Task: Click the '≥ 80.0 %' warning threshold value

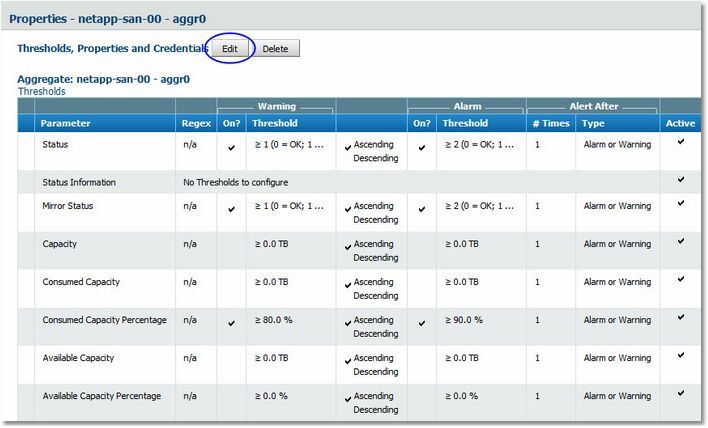Action: pos(274,320)
